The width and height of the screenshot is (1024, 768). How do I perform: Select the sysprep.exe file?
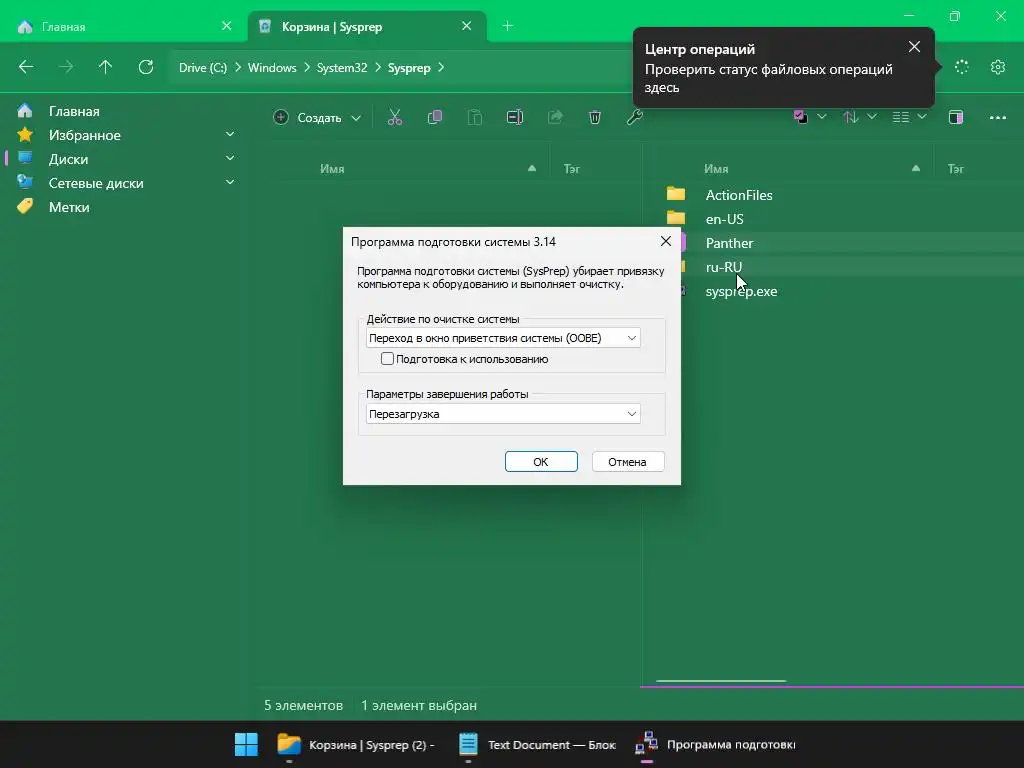(741, 291)
